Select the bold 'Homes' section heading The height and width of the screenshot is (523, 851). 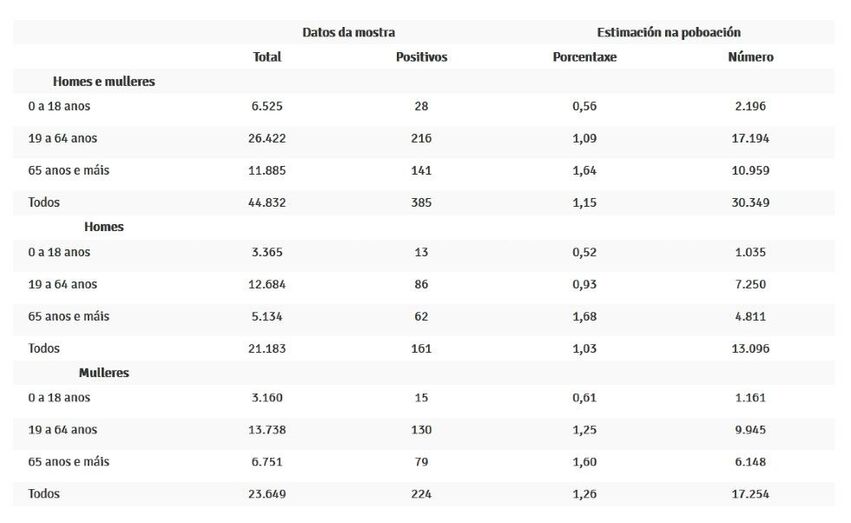point(104,227)
